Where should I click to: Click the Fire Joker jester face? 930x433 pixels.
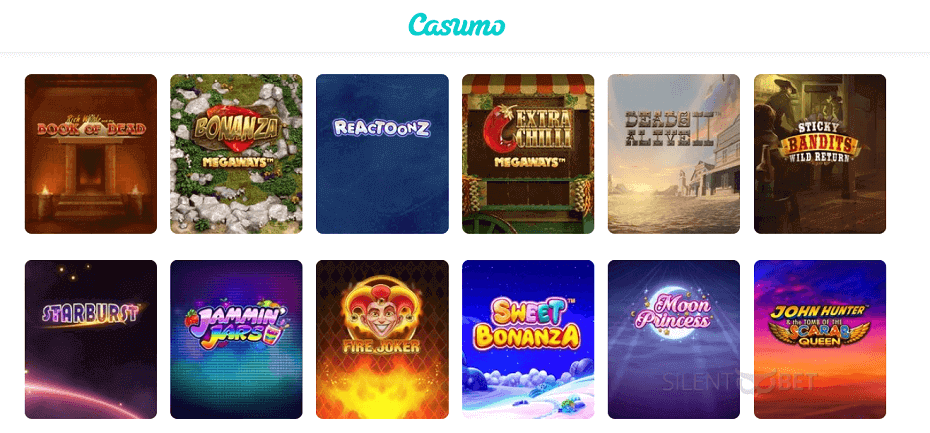pos(382,313)
